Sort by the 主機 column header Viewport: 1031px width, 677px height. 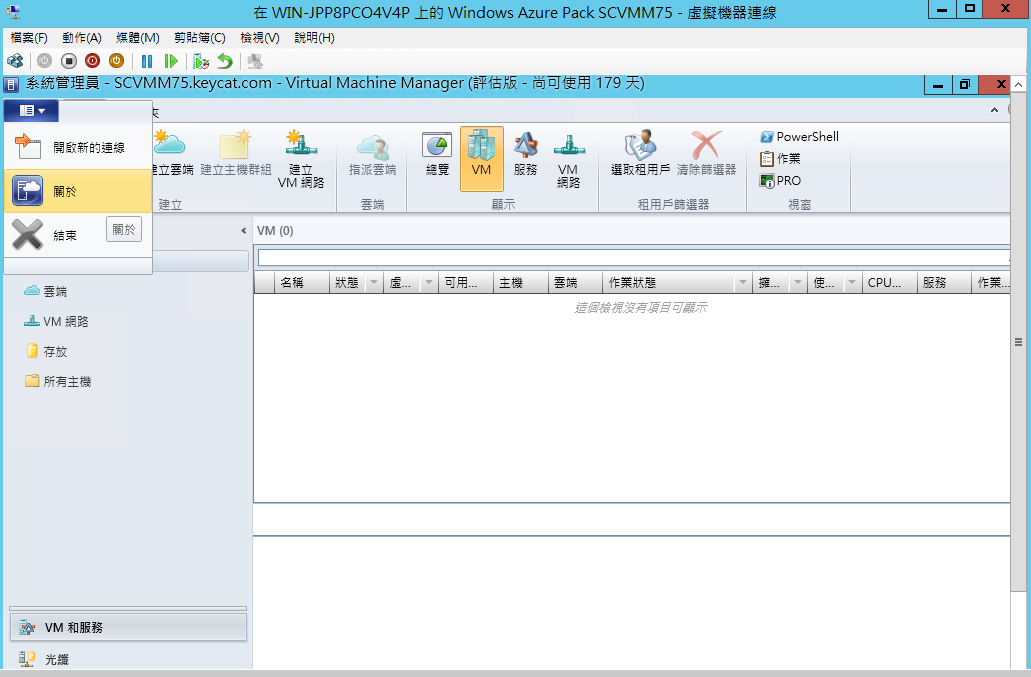[520, 283]
